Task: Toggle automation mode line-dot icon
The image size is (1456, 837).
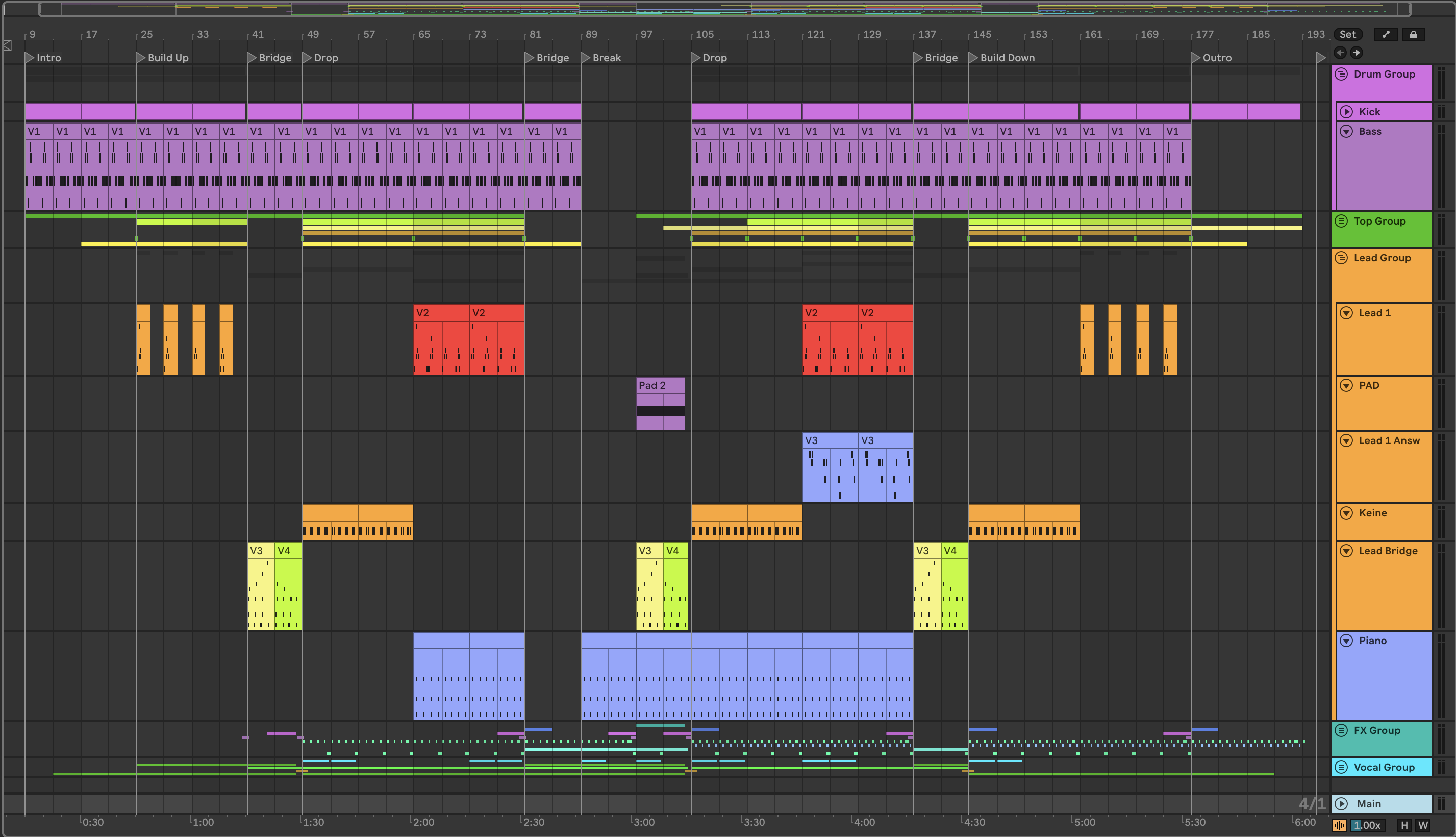Action: click(1386, 35)
